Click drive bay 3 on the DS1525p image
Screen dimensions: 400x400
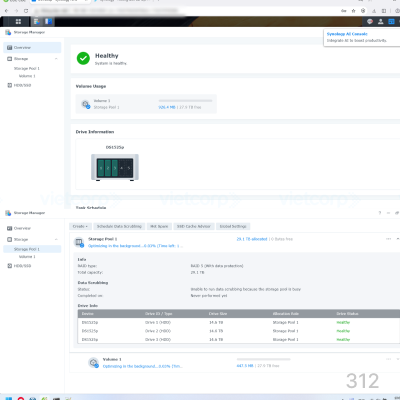[x=115, y=168]
